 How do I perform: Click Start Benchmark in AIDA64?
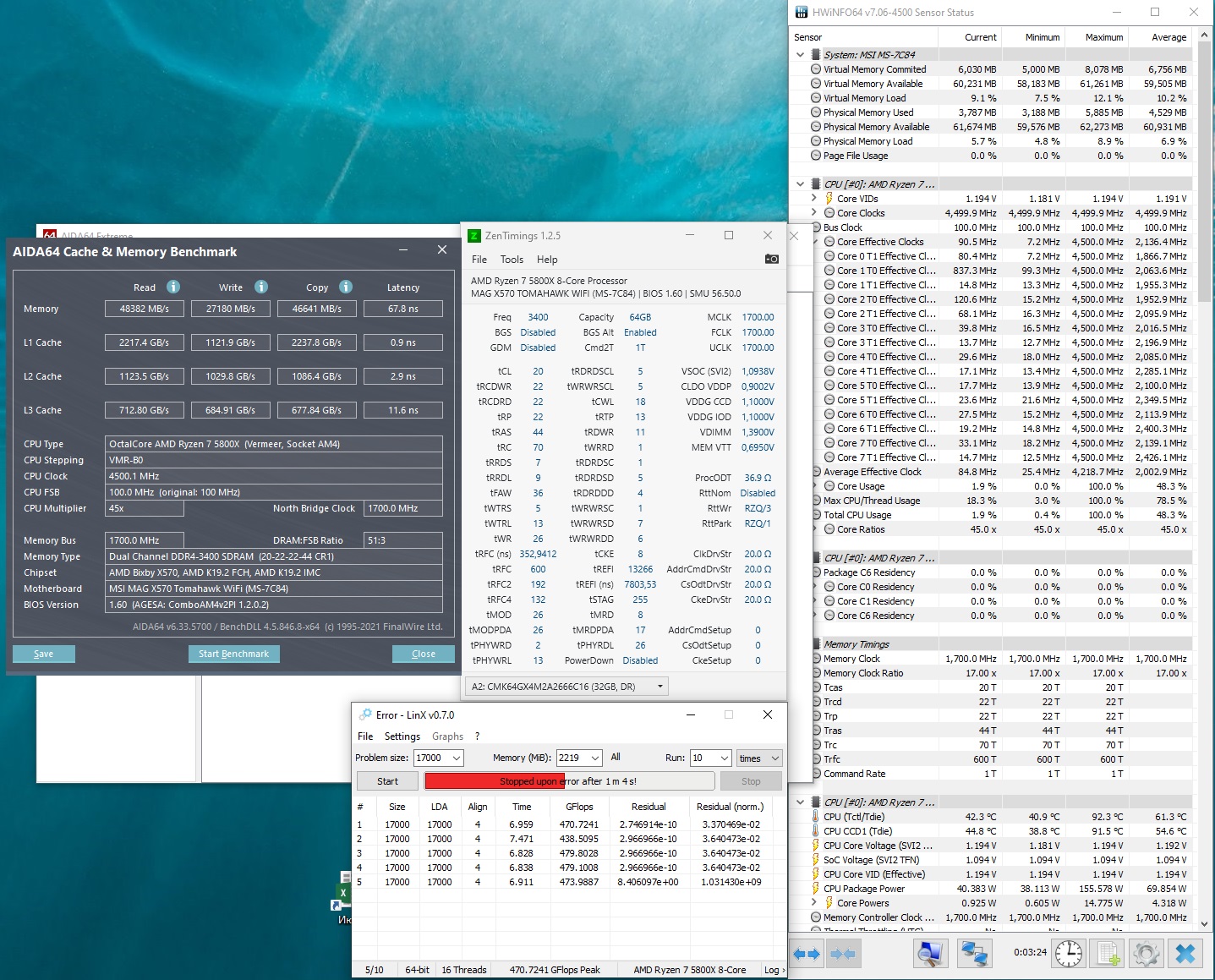pyautogui.click(x=233, y=654)
